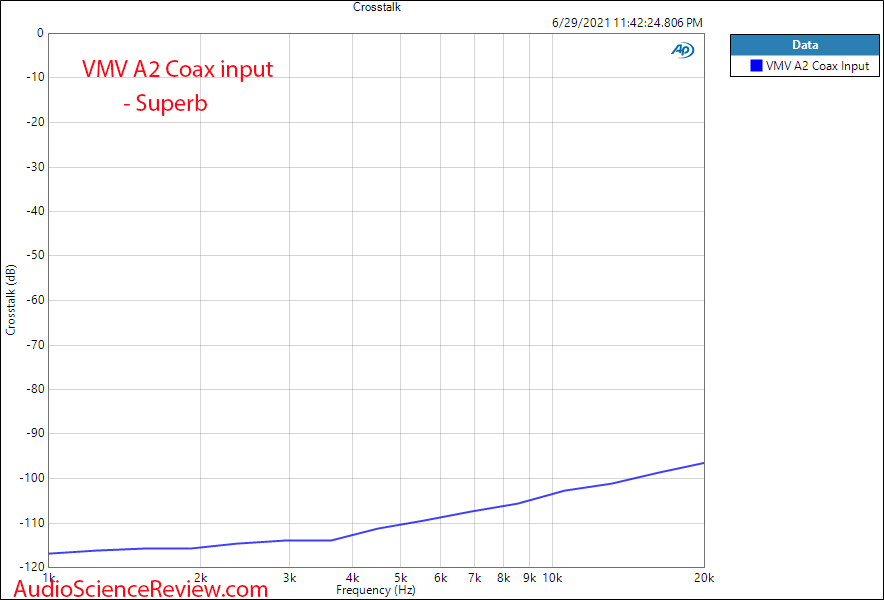
Task: Click the timestamp '6/29/2021 11:42:24.806 PM'
Action: pyautogui.click(x=627, y=23)
